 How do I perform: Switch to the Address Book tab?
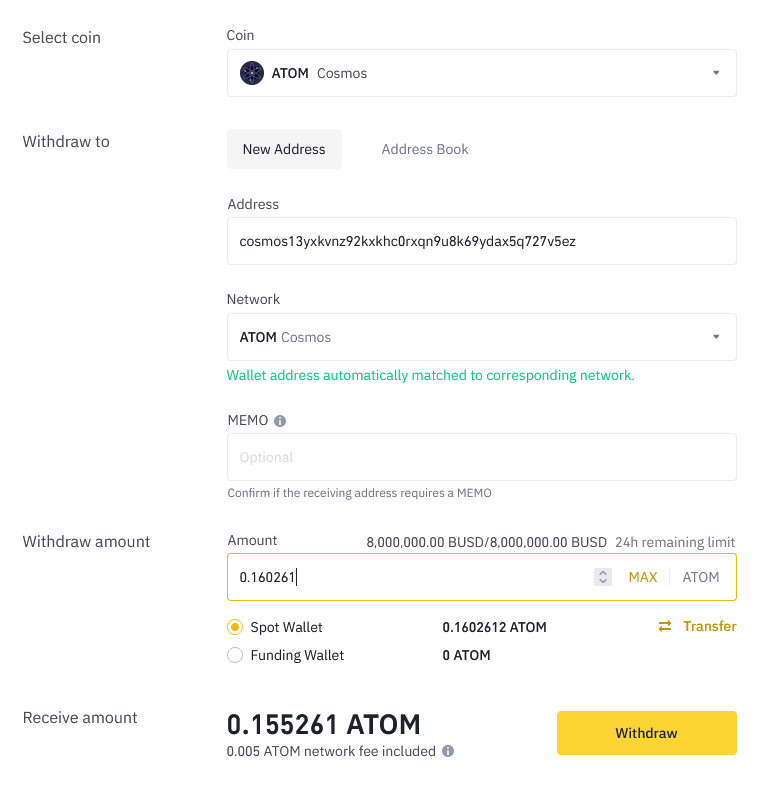click(x=425, y=149)
